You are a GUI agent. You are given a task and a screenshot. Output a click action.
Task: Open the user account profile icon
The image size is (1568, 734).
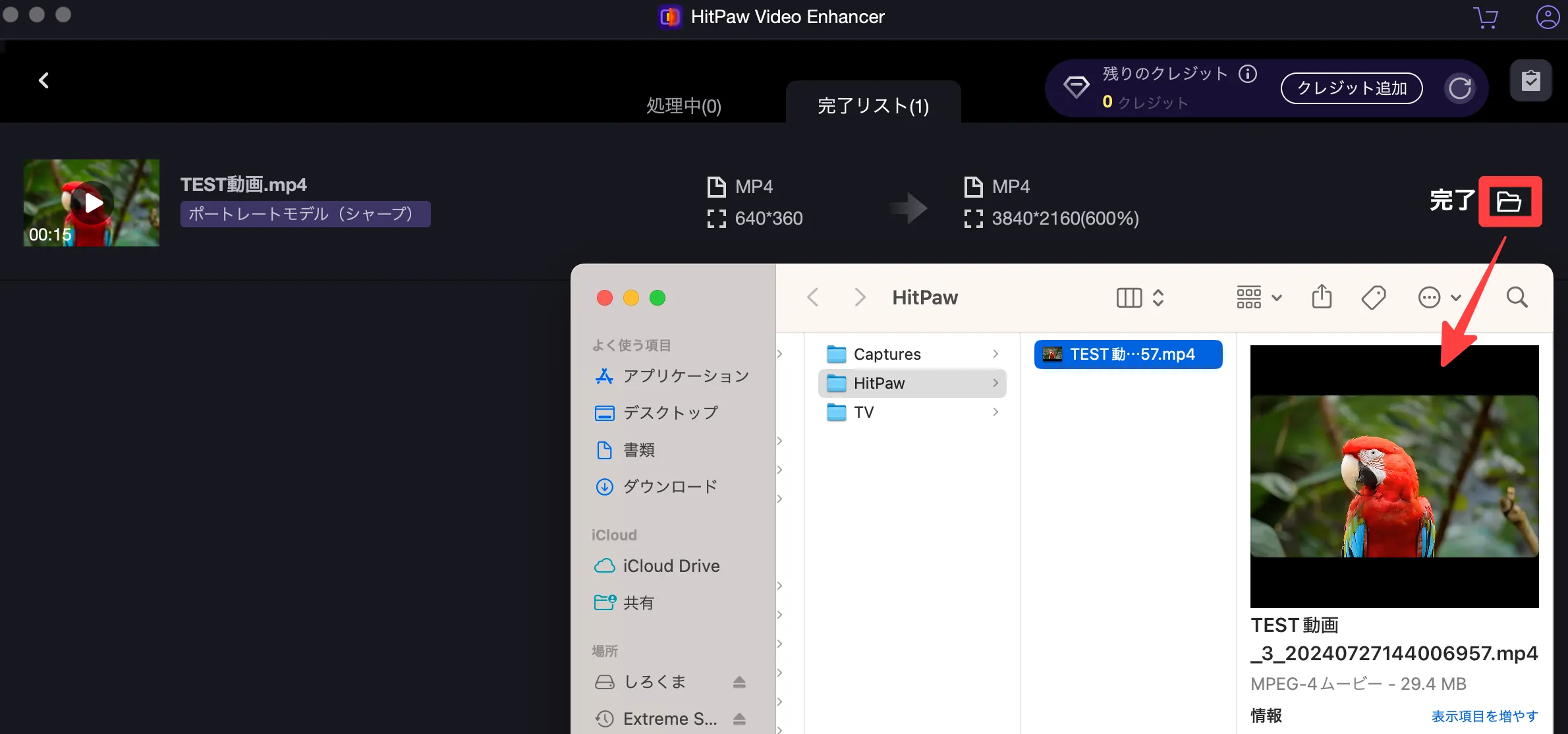pos(1547,17)
